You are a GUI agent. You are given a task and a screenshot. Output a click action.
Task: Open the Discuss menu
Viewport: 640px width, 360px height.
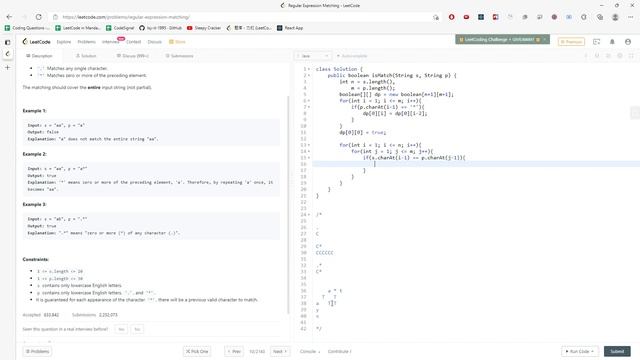(155, 42)
